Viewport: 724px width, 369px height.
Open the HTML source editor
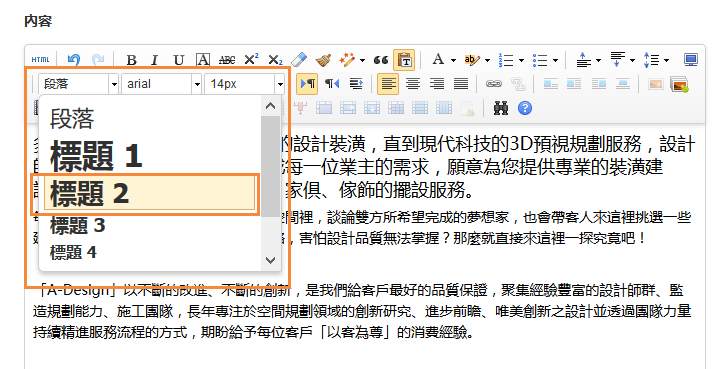(x=41, y=60)
